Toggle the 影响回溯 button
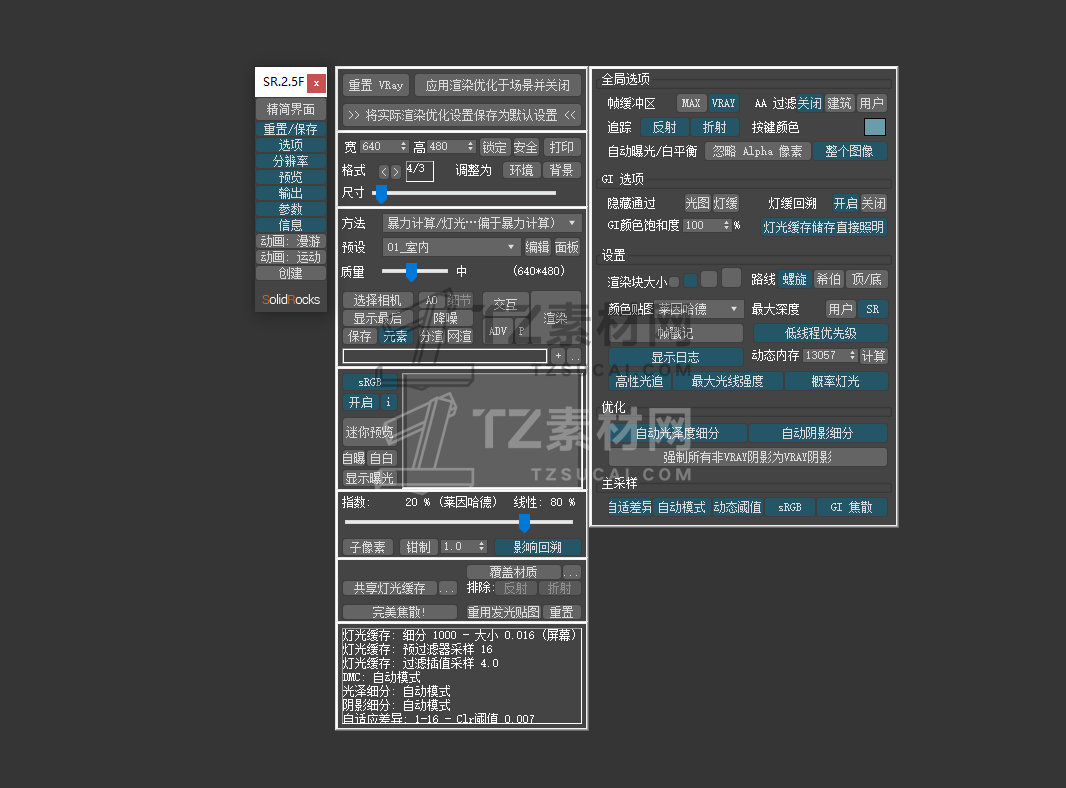 537,547
